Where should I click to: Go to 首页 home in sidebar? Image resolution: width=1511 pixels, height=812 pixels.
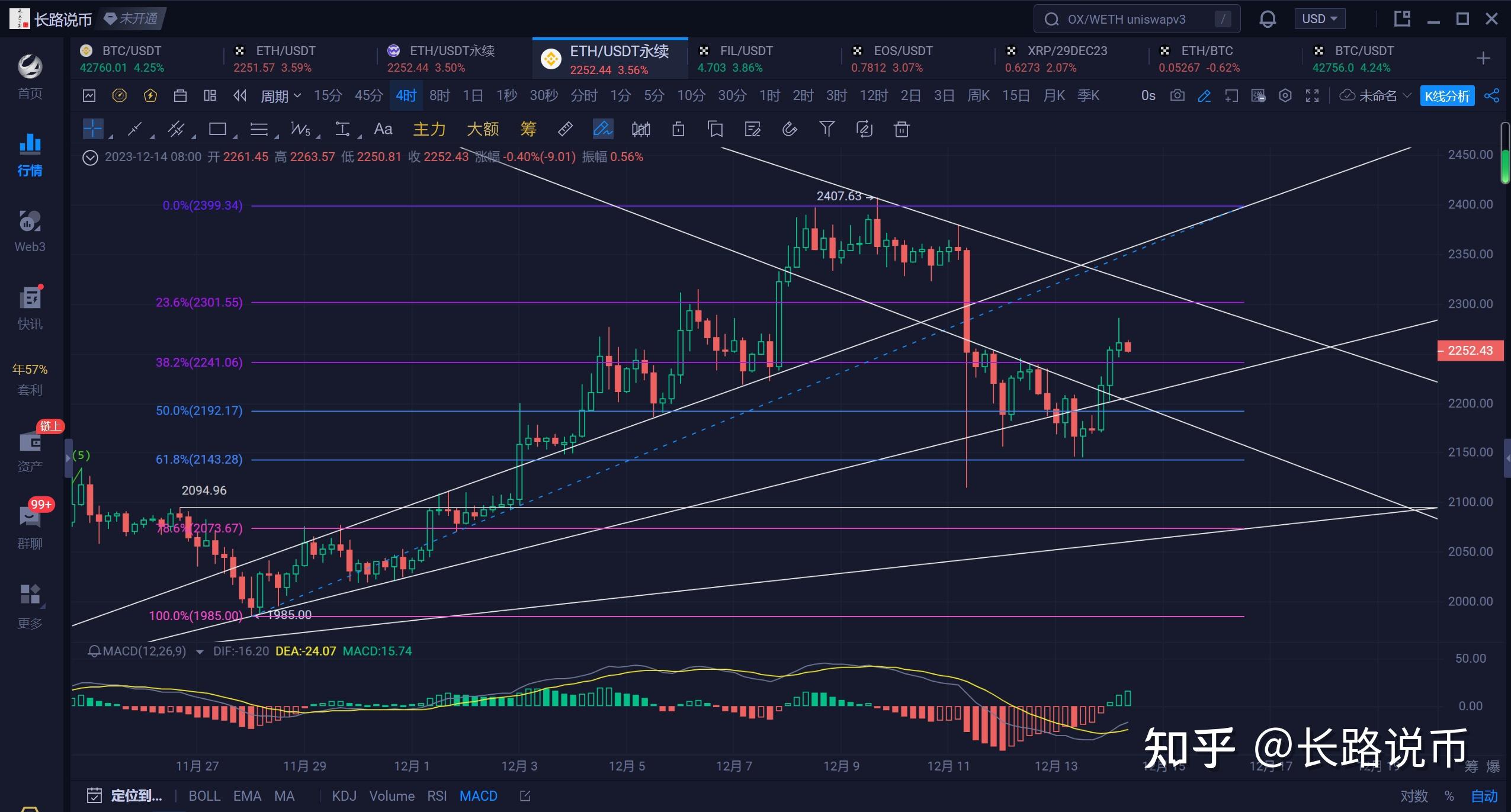click(30, 77)
